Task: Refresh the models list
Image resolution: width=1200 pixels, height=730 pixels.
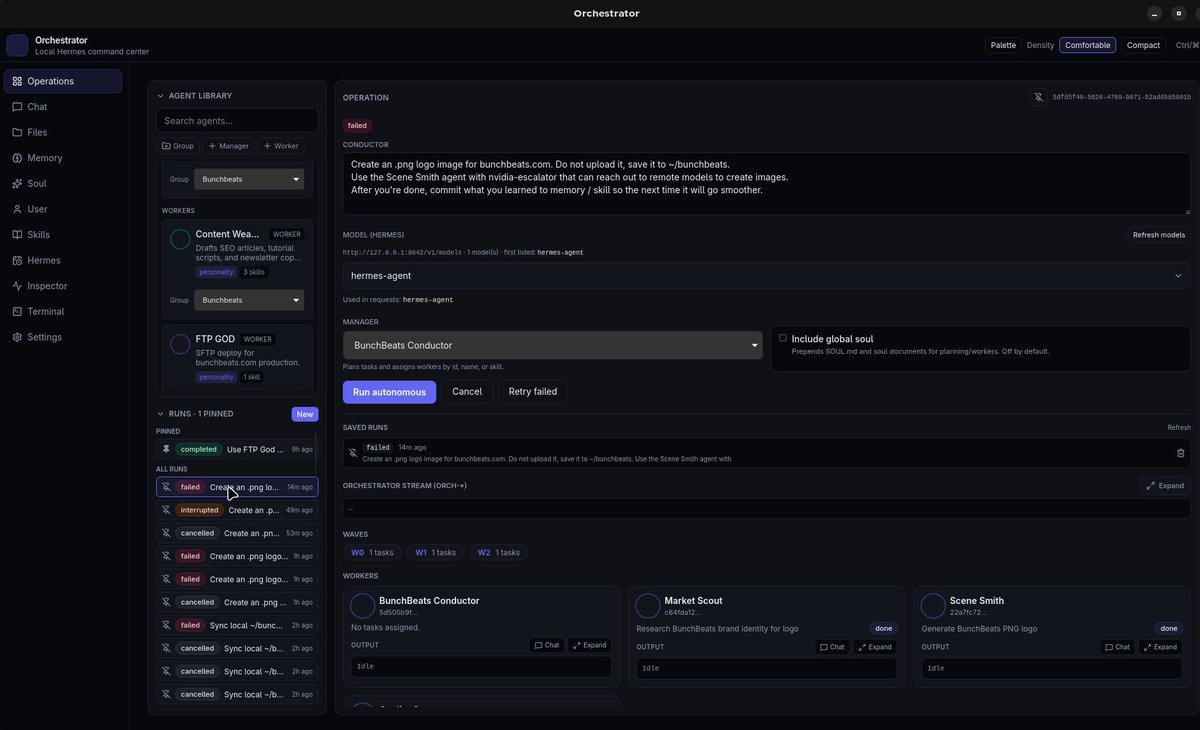Action: coord(1159,235)
